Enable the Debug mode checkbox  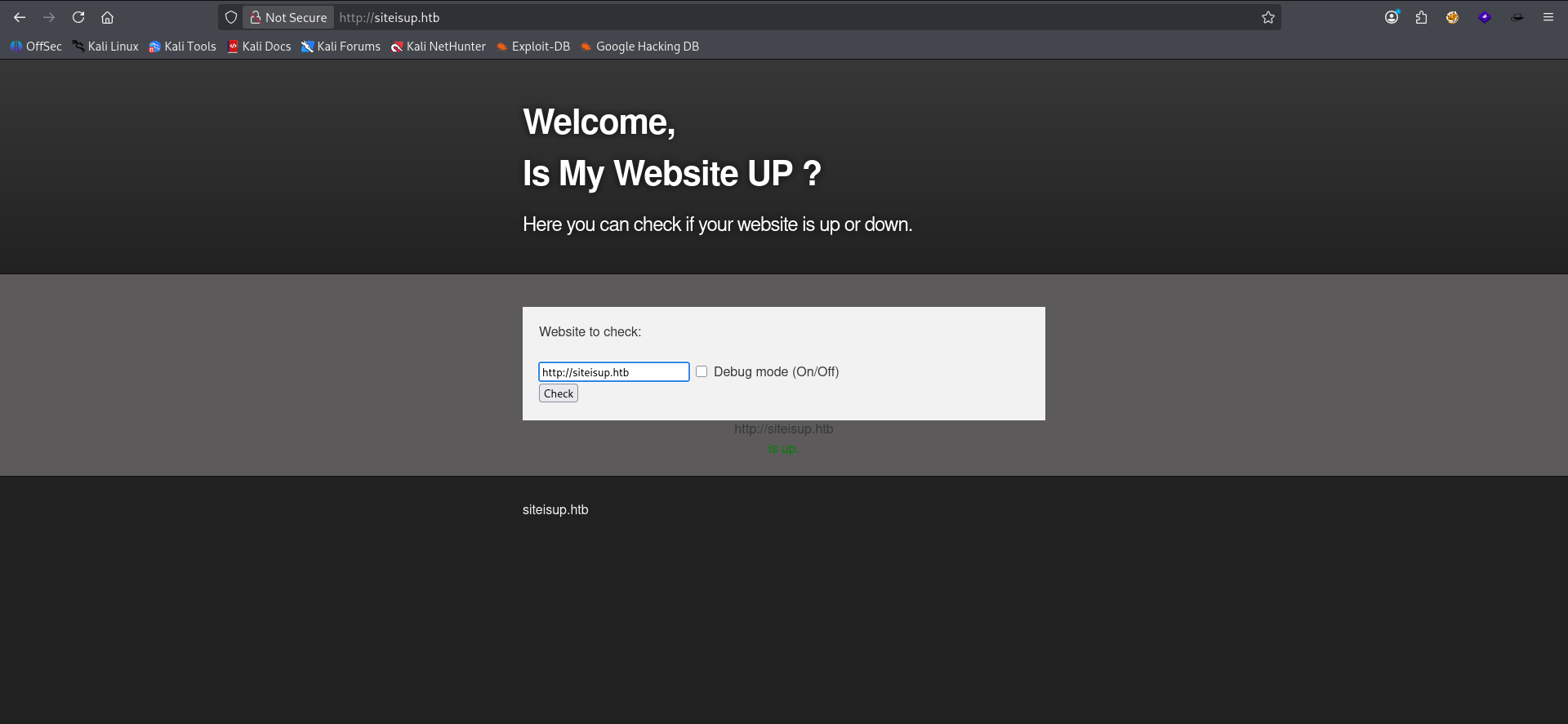click(702, 371)
